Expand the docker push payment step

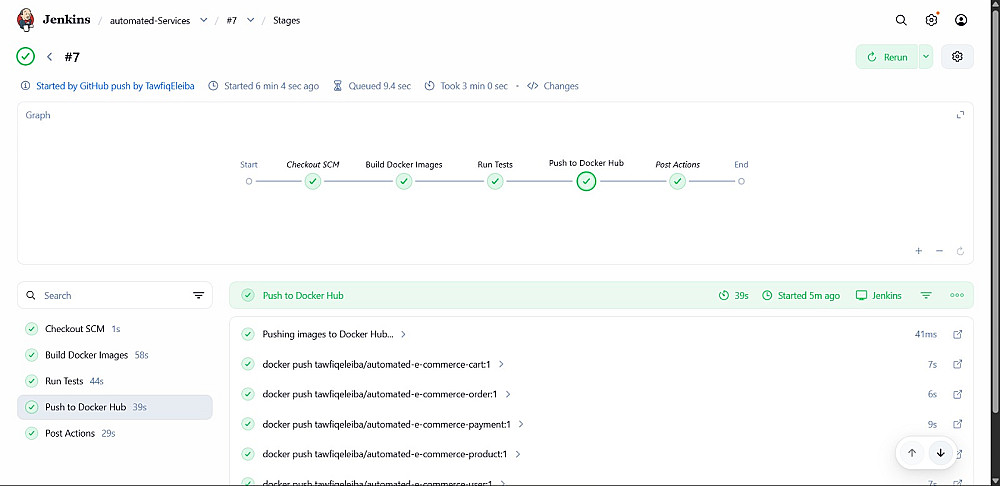click(521, 424)
